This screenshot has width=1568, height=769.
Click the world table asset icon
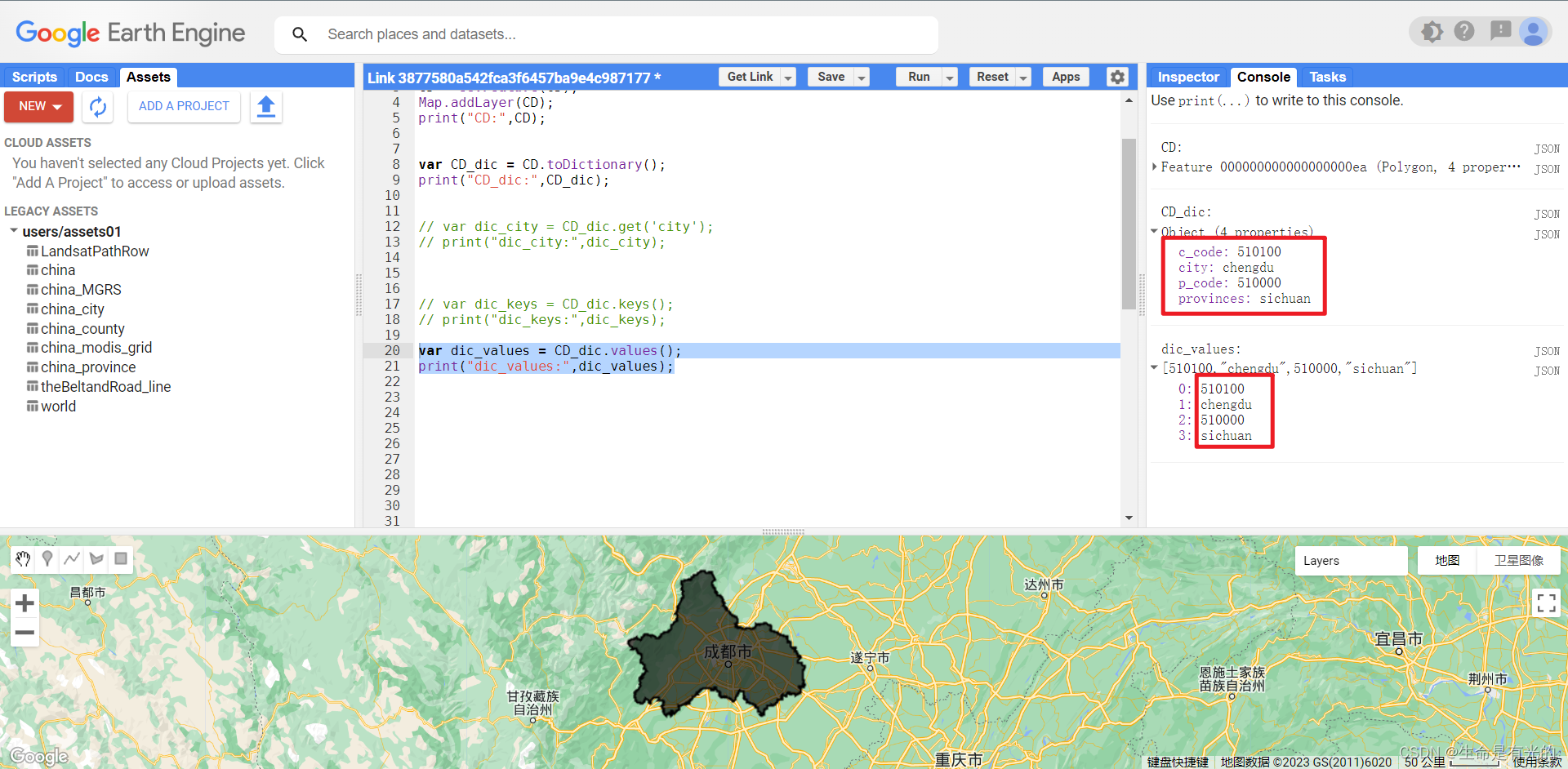click(x=33, y=406)
